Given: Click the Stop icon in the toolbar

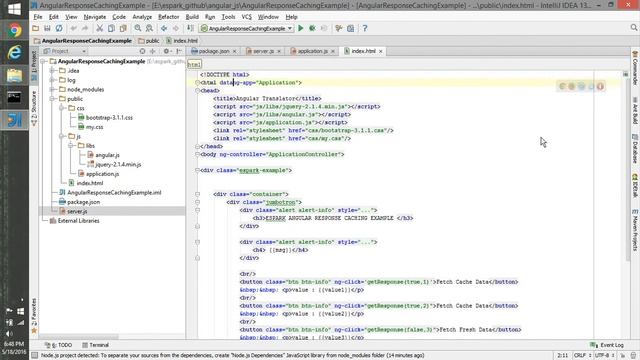Looking at the screenshot, I should point(324,28).
